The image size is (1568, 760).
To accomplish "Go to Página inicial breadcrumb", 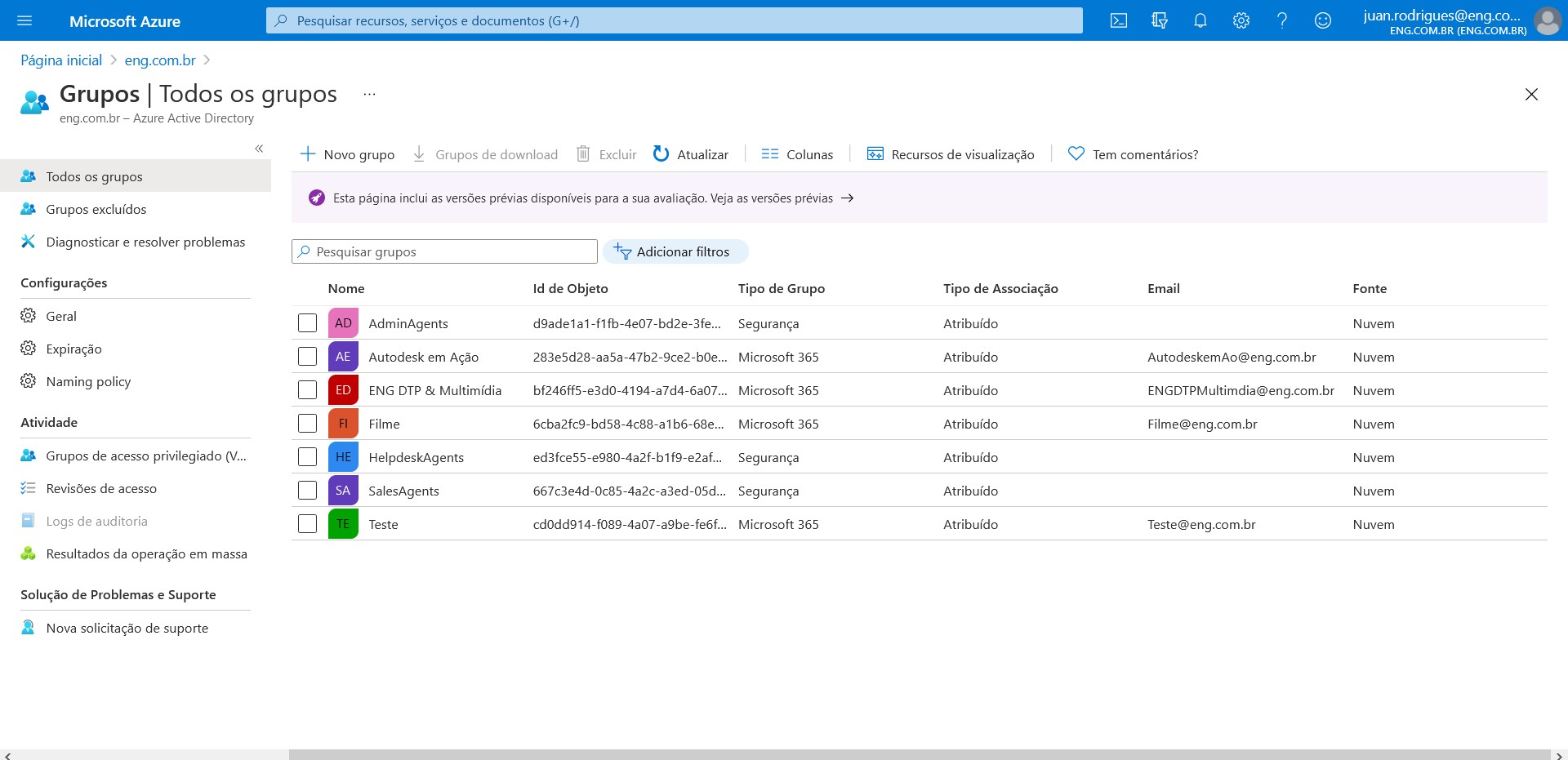I will [x=61, y=60].
